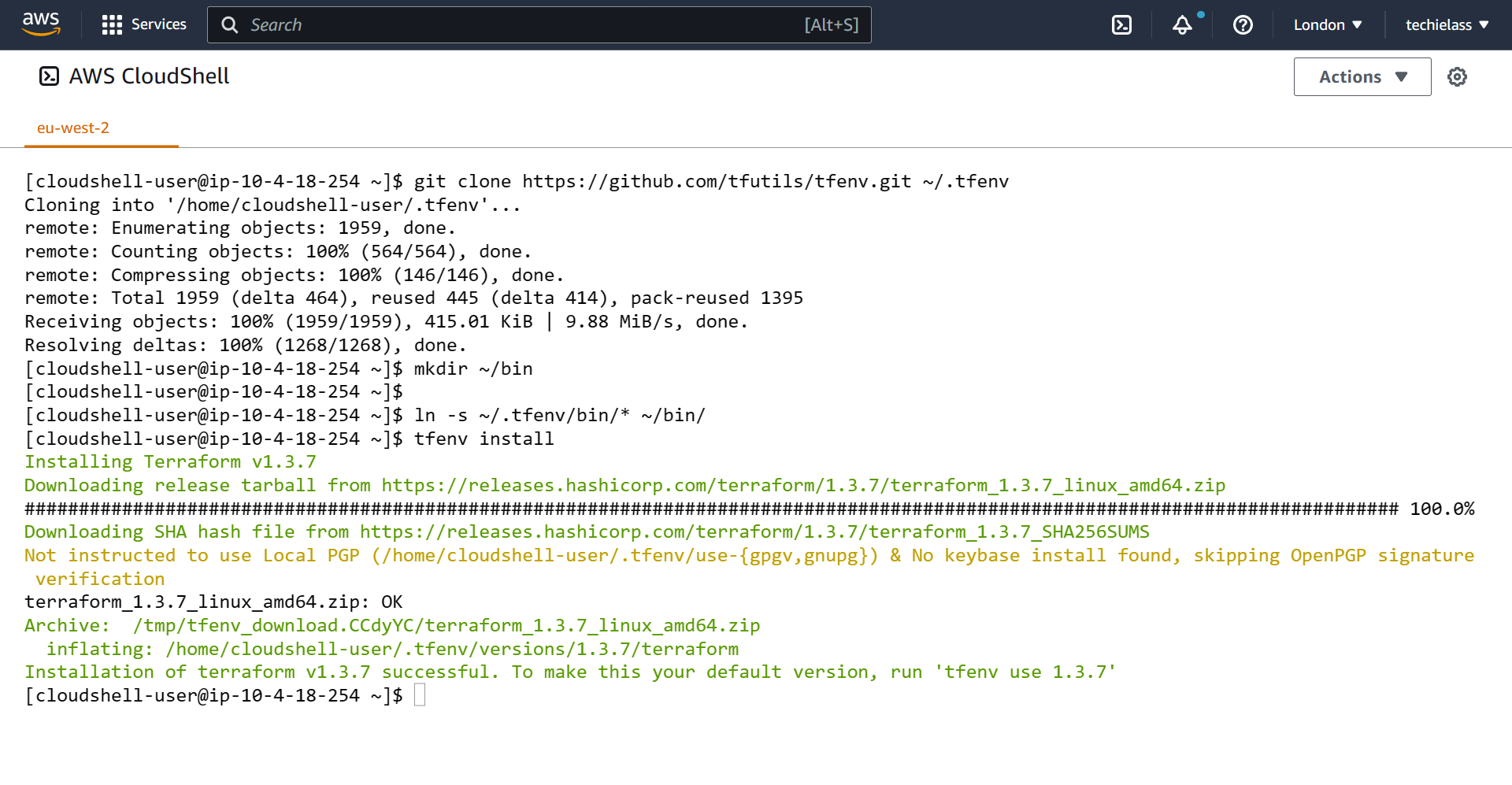The height and width of the screenshot is (785, 1512).
Task: Switch to the eu-west-2 tab
Action: coord(72,127)
